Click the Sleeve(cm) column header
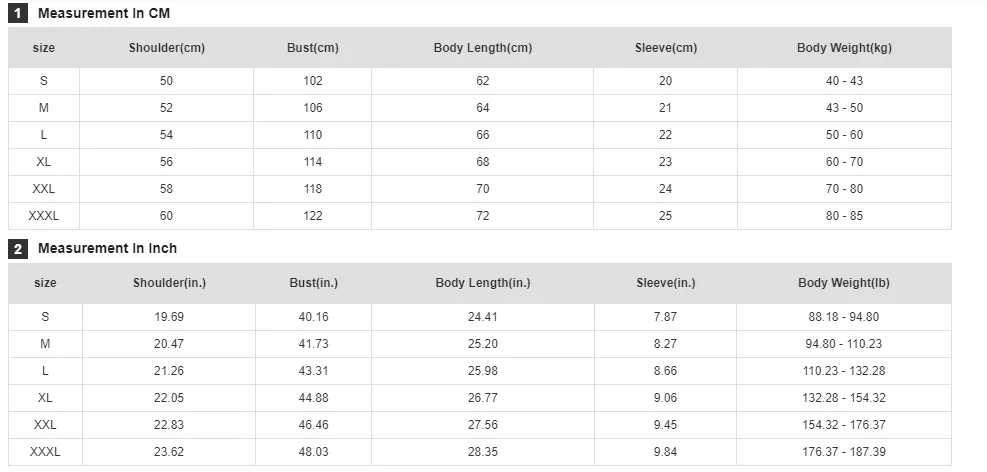Screen dimensions: 987x472 click(x=666, y=48)
